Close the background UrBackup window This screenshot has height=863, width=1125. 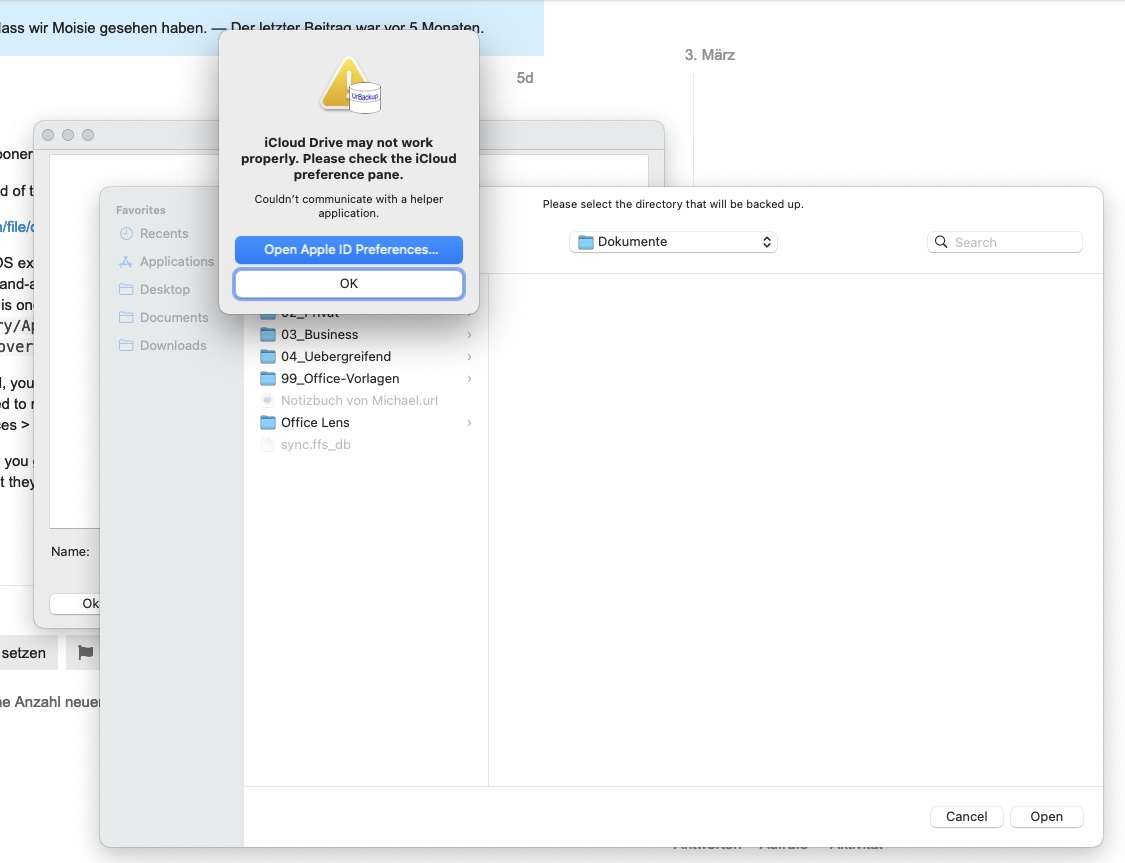point(48,136)
